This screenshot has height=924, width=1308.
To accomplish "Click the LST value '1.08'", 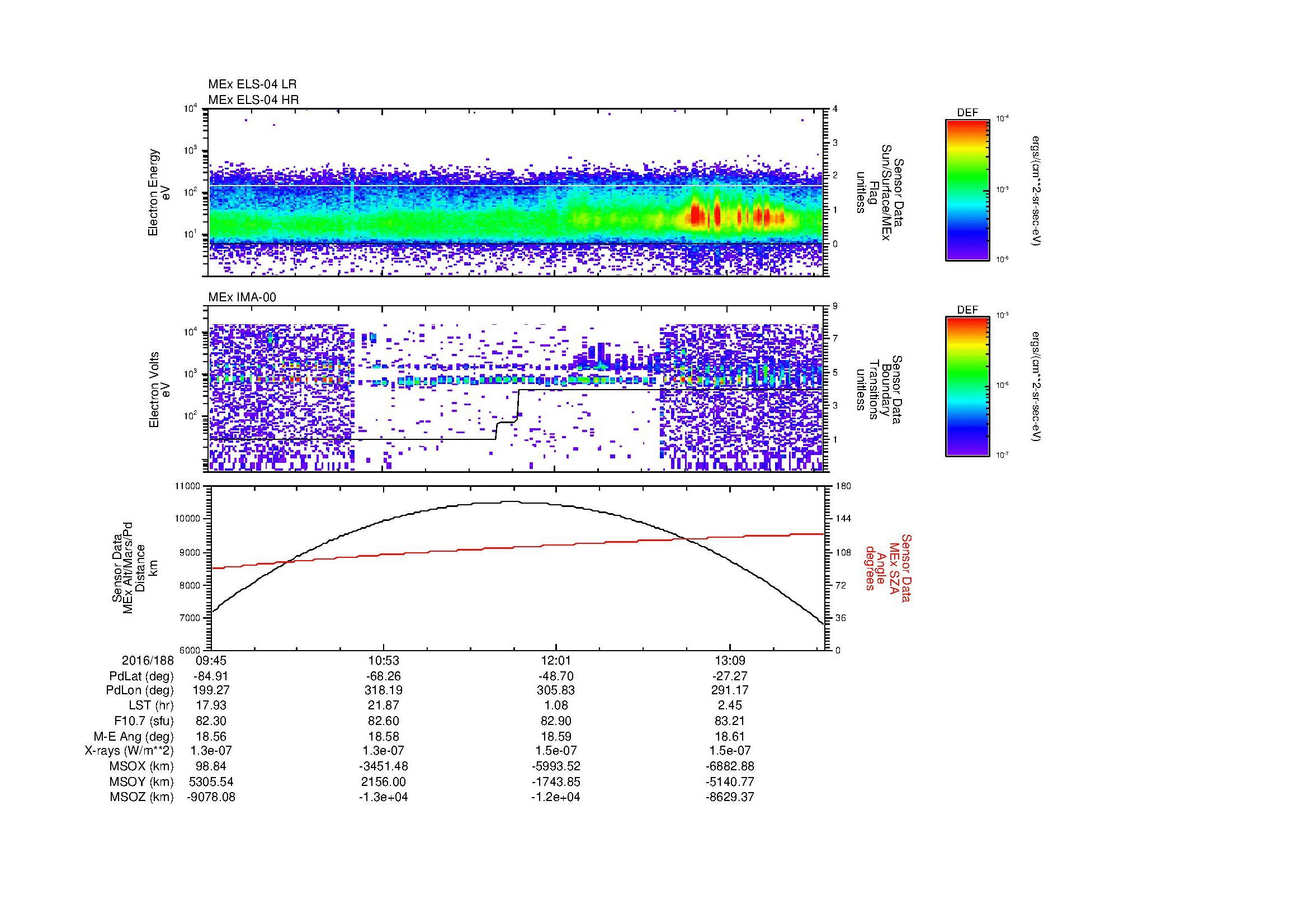I will 555,706.
